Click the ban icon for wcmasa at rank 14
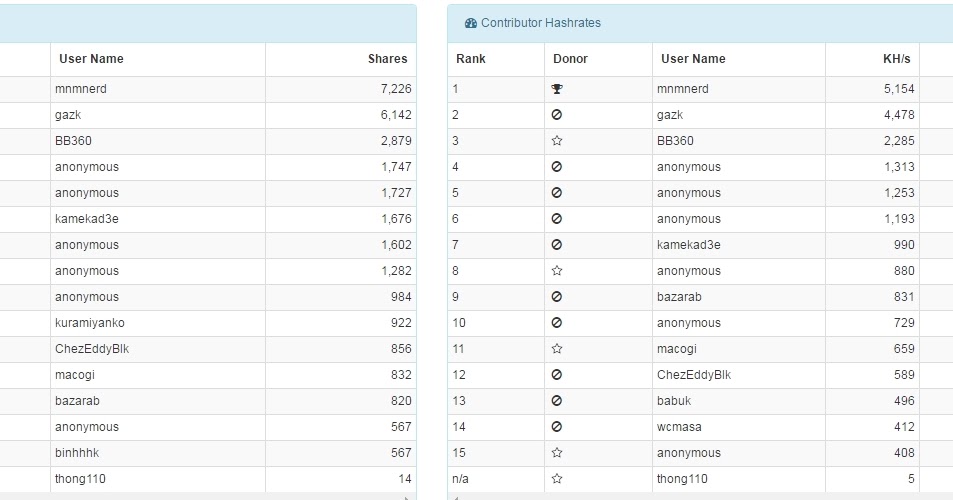 pyautogui.click(x=557, y=427)
